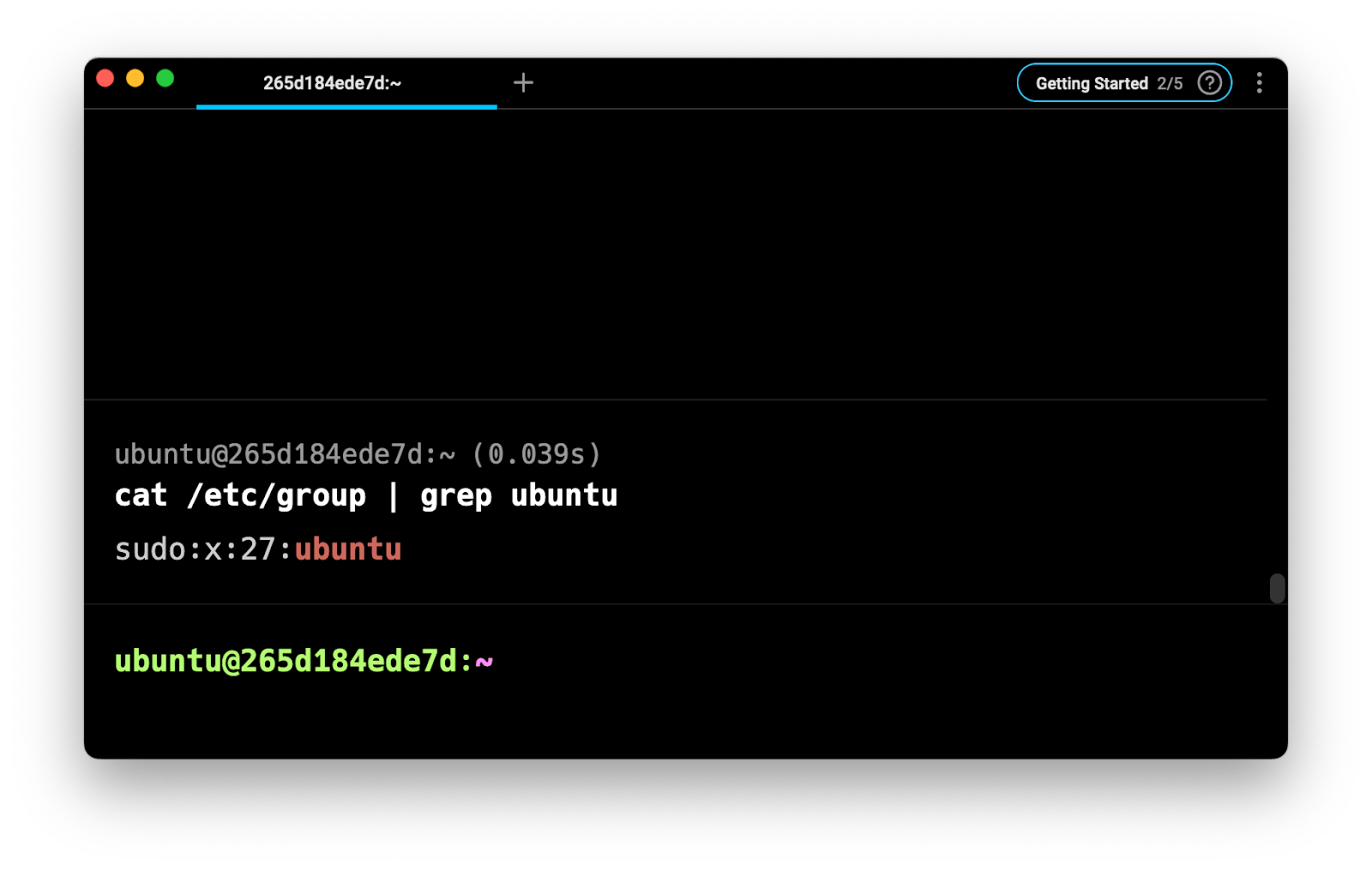1372x870 pixels.
Task: Click the cat /etc/group command text
Action: (x=240, y=495)
